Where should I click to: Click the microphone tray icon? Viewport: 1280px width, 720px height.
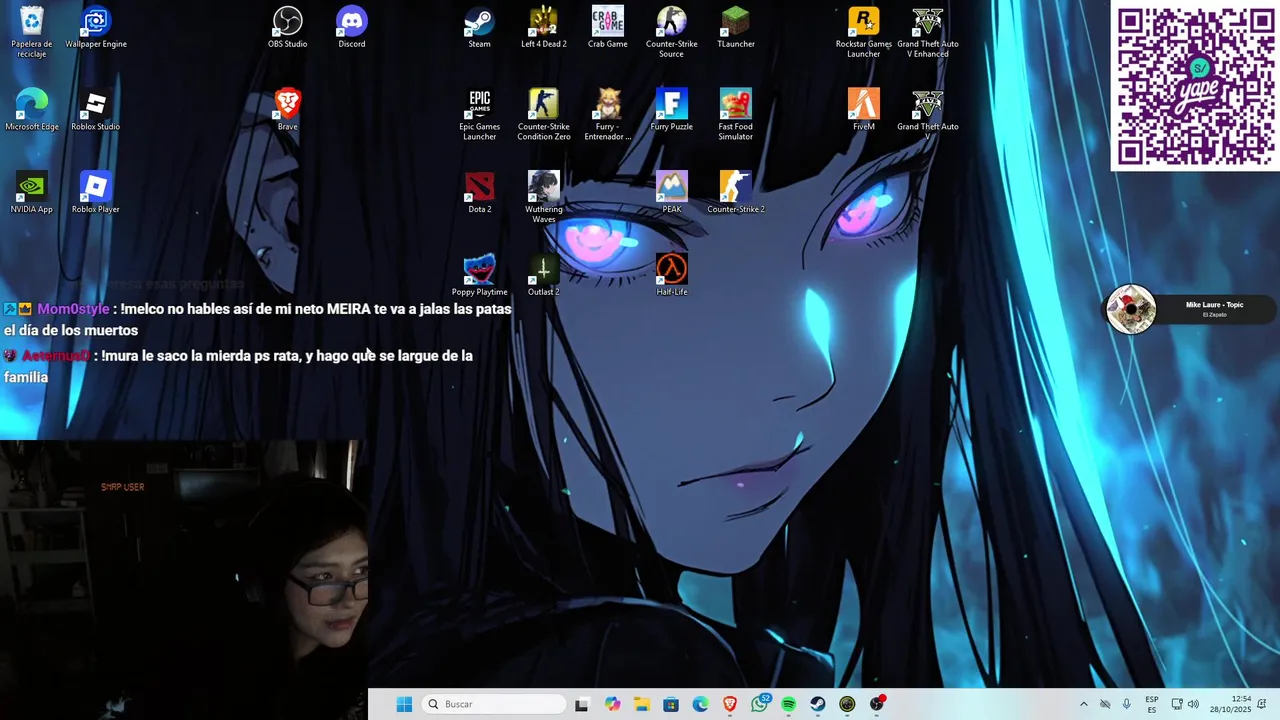[x=1127, y=704]
